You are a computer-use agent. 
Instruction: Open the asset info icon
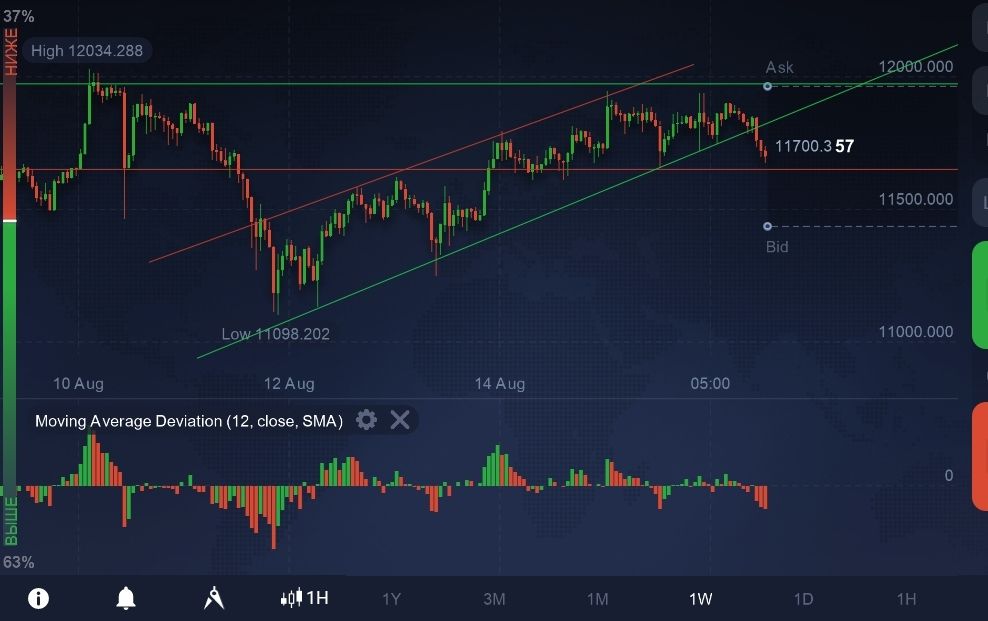click(38, 598)
